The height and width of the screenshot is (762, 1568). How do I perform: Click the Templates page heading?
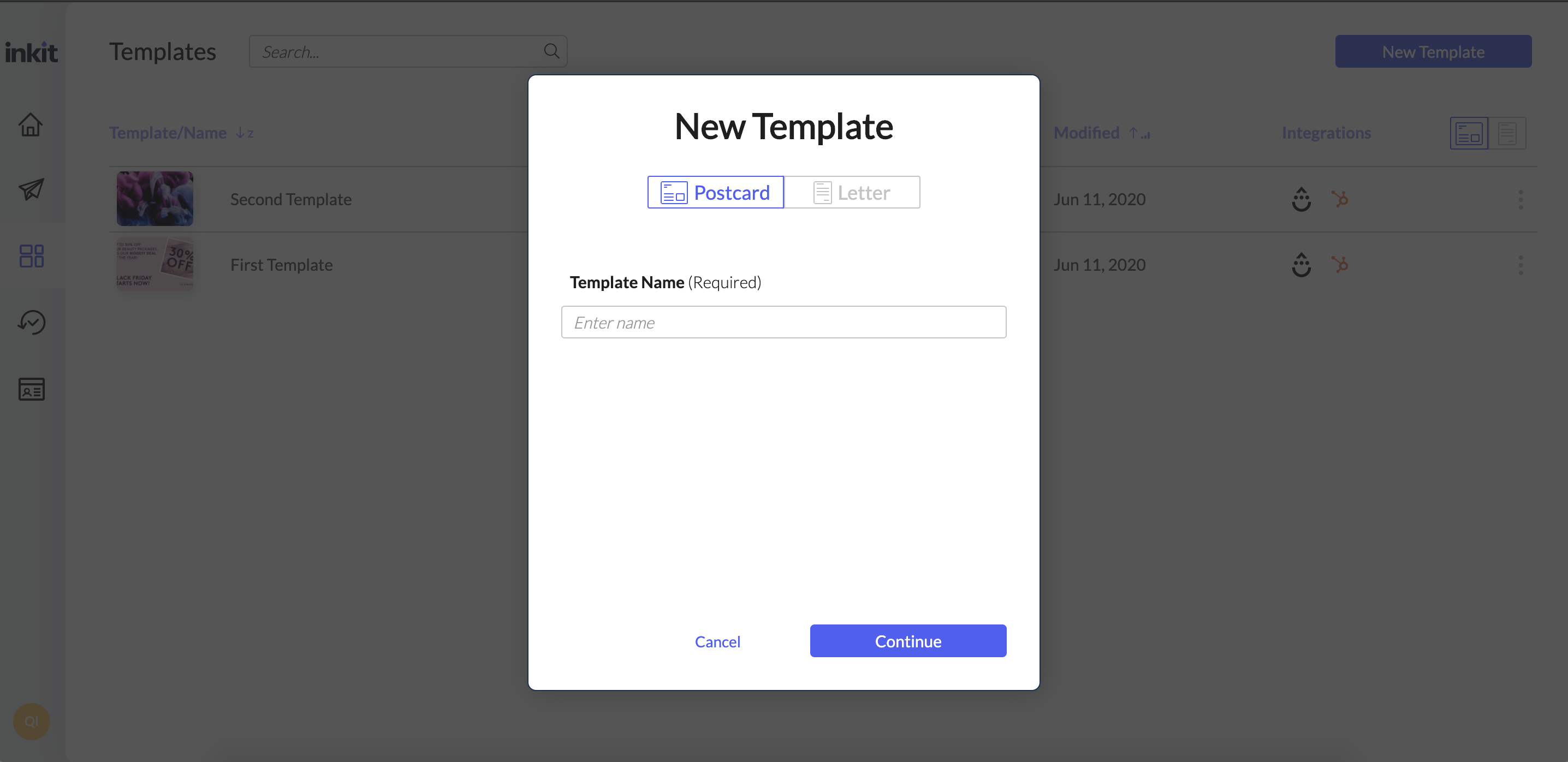tap(163, 52)
